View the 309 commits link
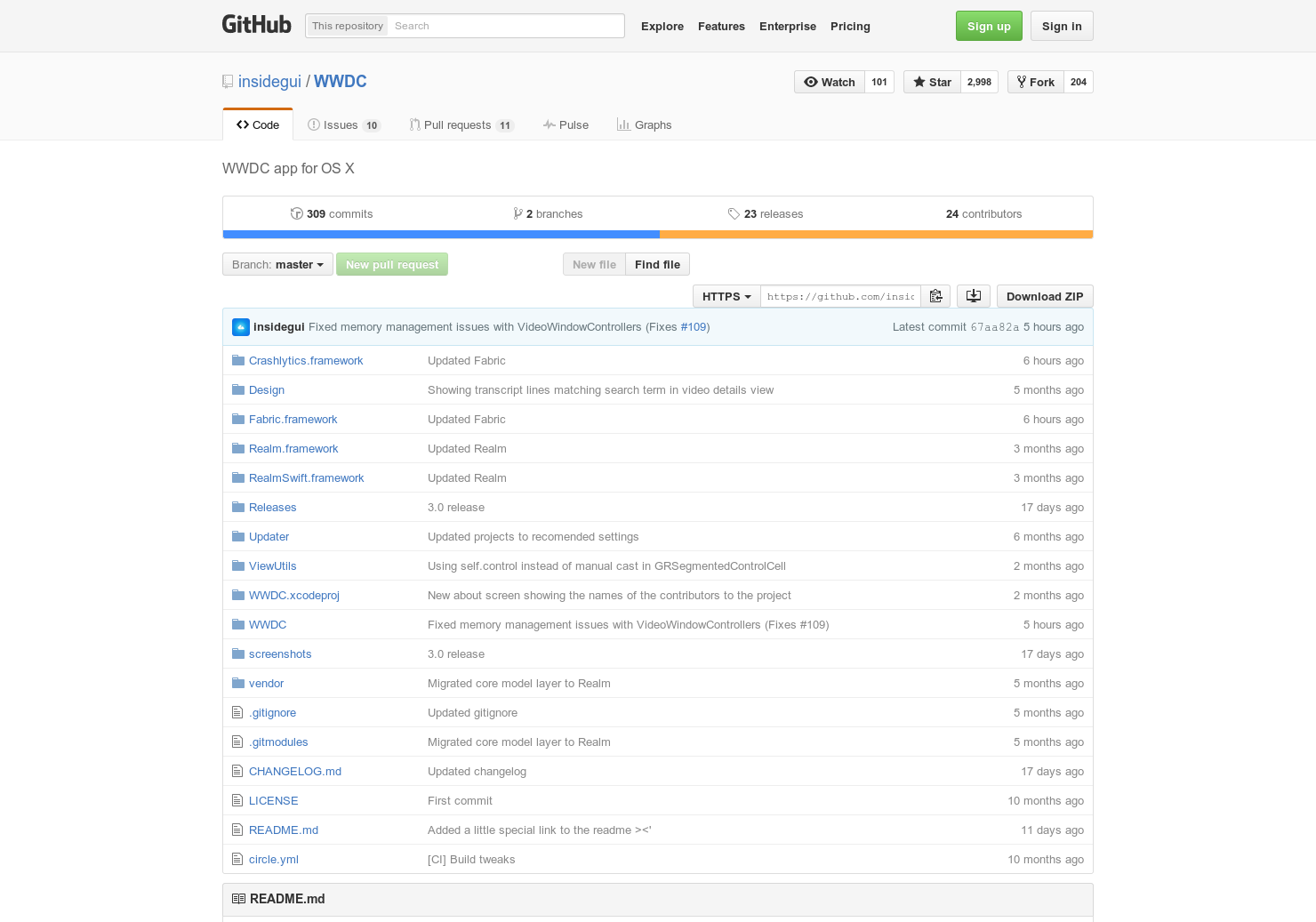 [x=332, y=213]
